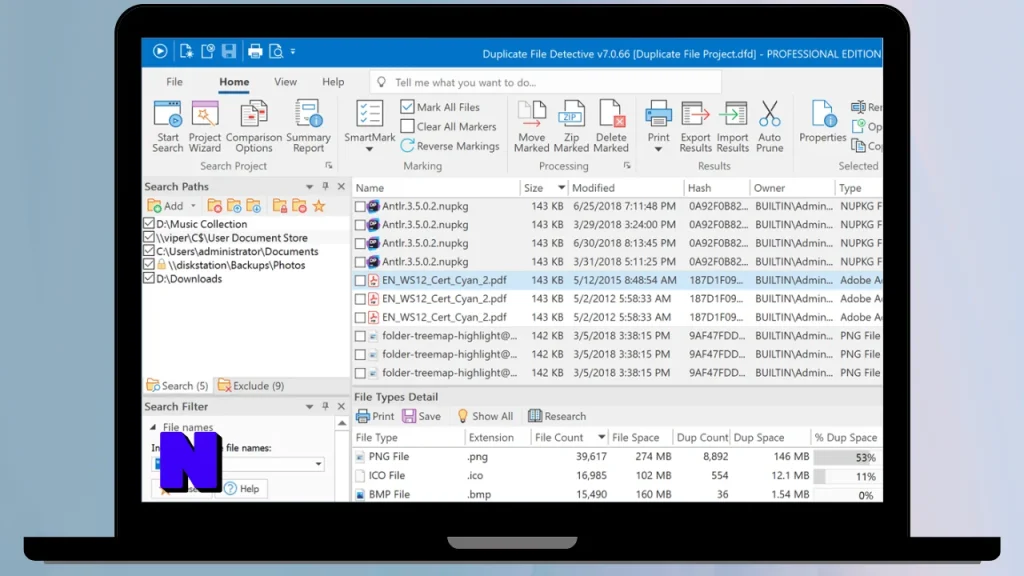This screenshot has width=1024, height=576.
Task: Open the File menu
Action: (x=174, y=82)
